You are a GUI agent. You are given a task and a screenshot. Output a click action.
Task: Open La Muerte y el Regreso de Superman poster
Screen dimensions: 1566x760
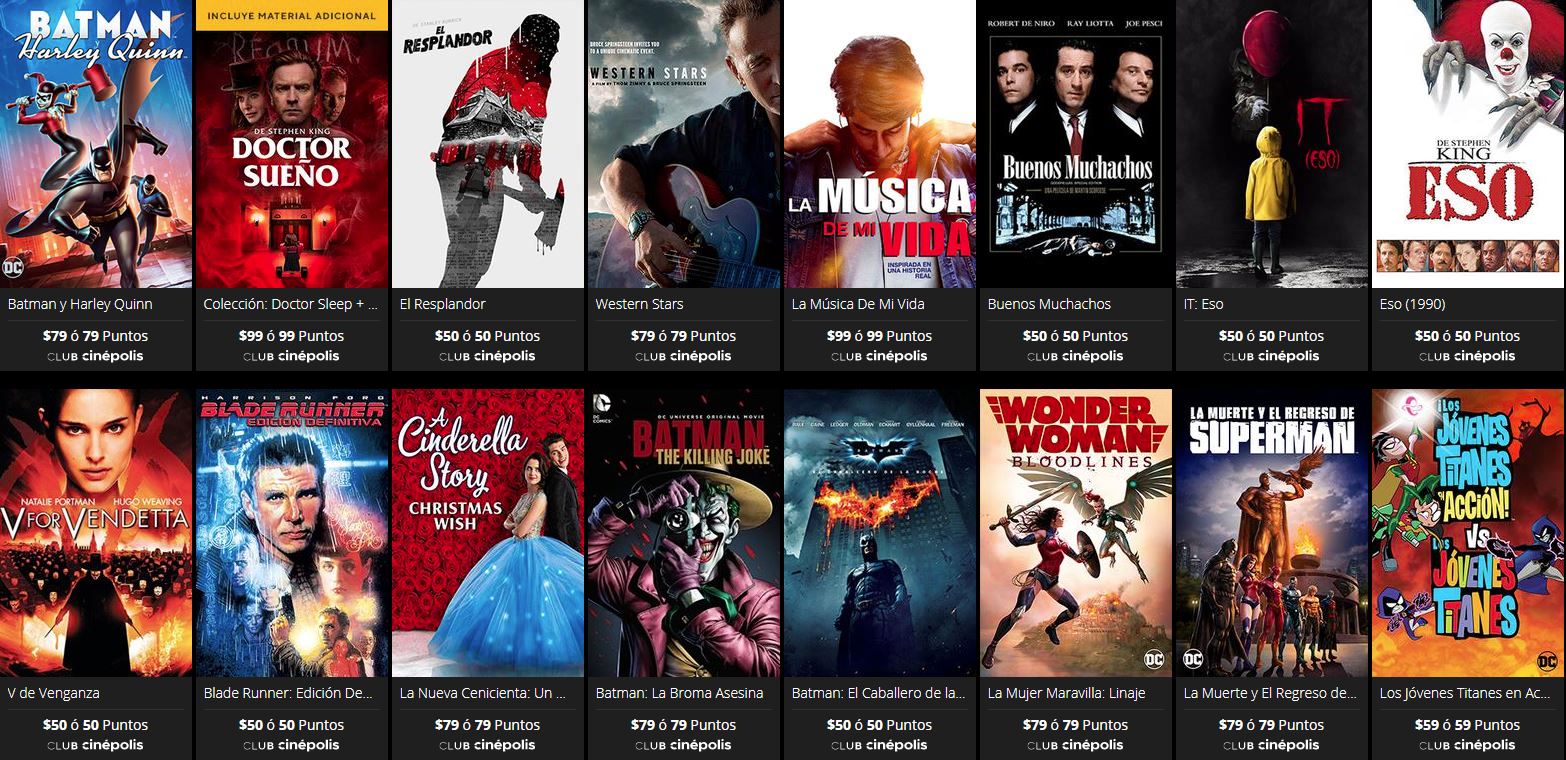1272,533
